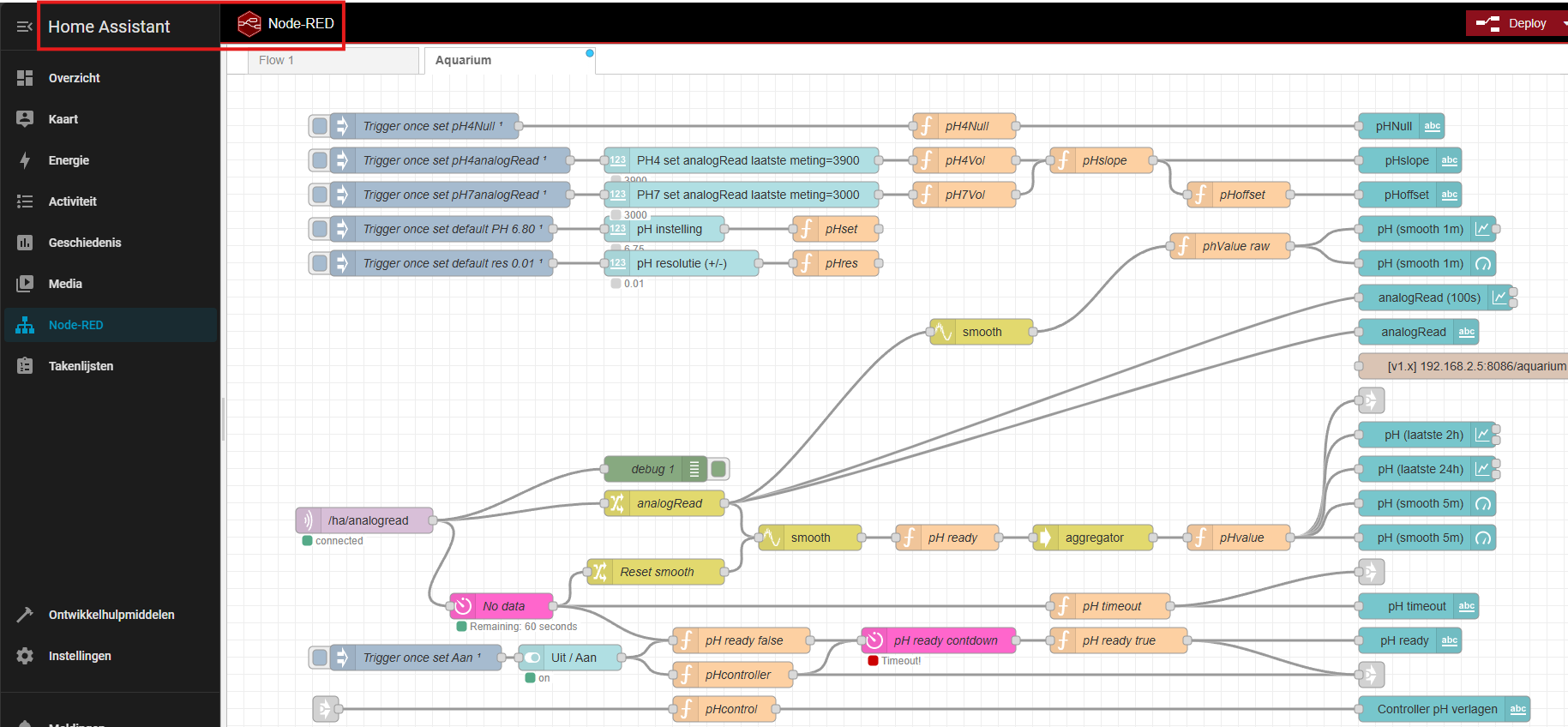Click the pH instelling numeric input node
The image size is (1568, 727).
(x=668, y=229)
